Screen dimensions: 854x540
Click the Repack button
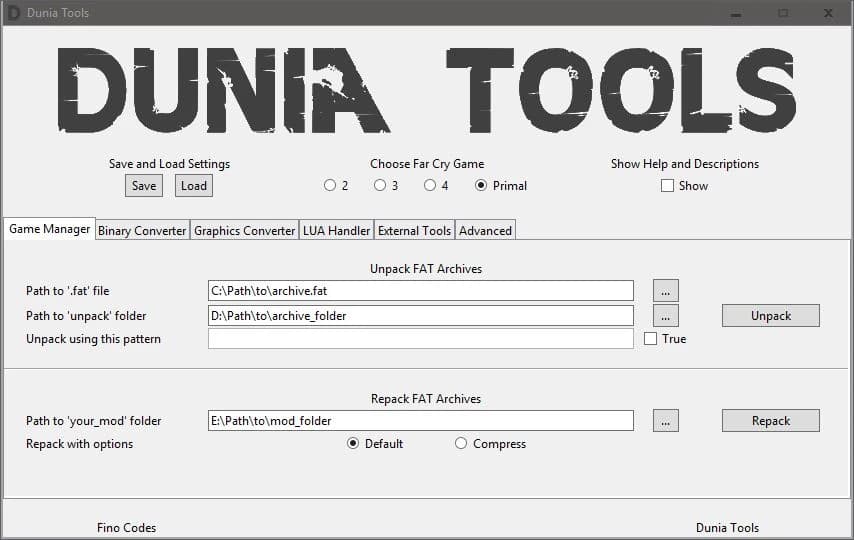point(771,421)
